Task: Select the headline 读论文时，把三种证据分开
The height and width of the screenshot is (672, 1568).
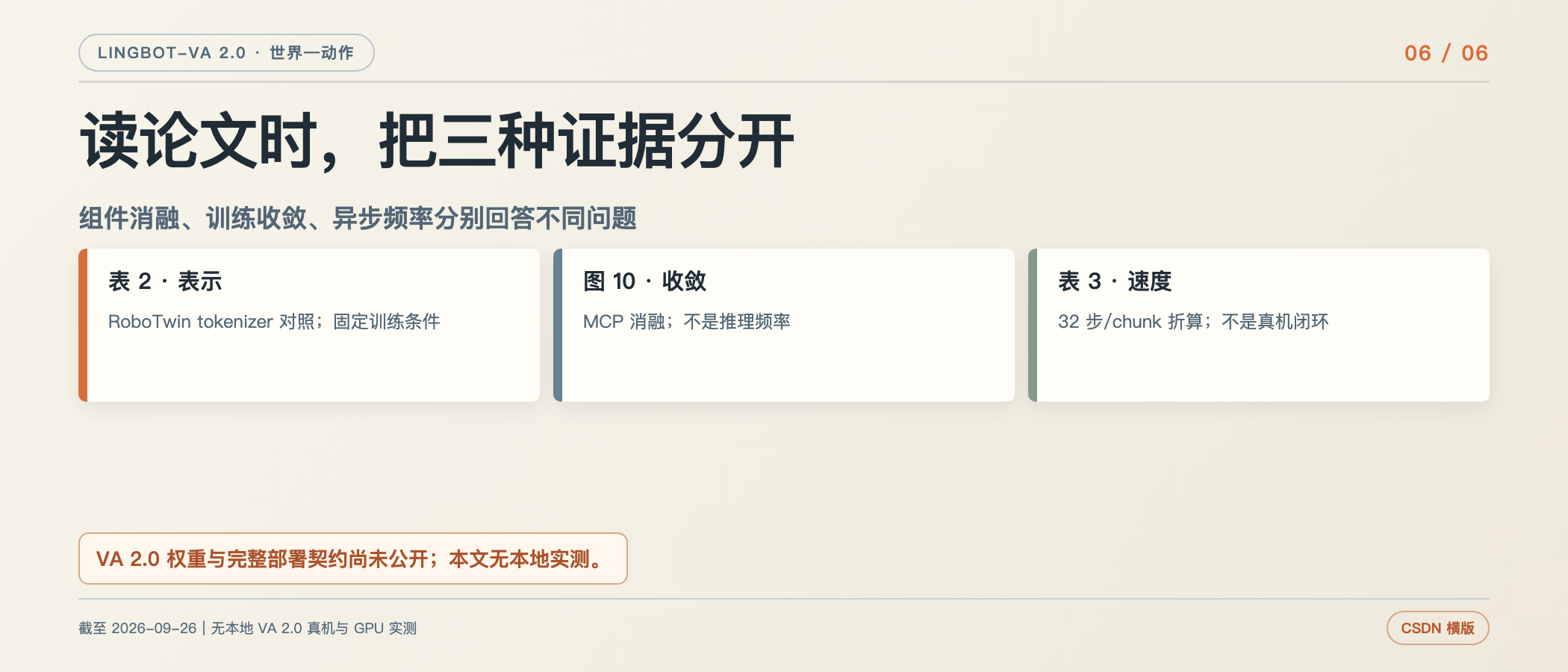Action: (437, 142)
